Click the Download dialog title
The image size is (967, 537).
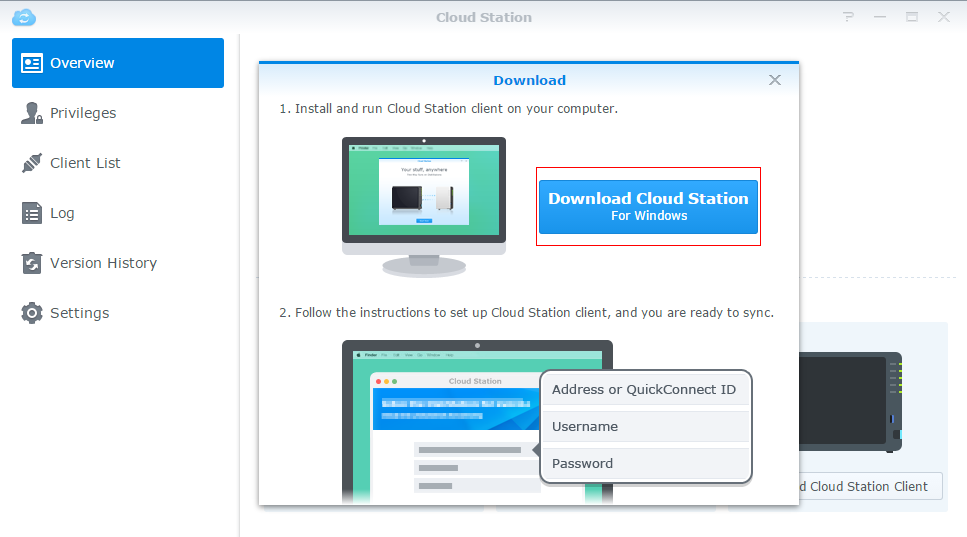point(529,80)
